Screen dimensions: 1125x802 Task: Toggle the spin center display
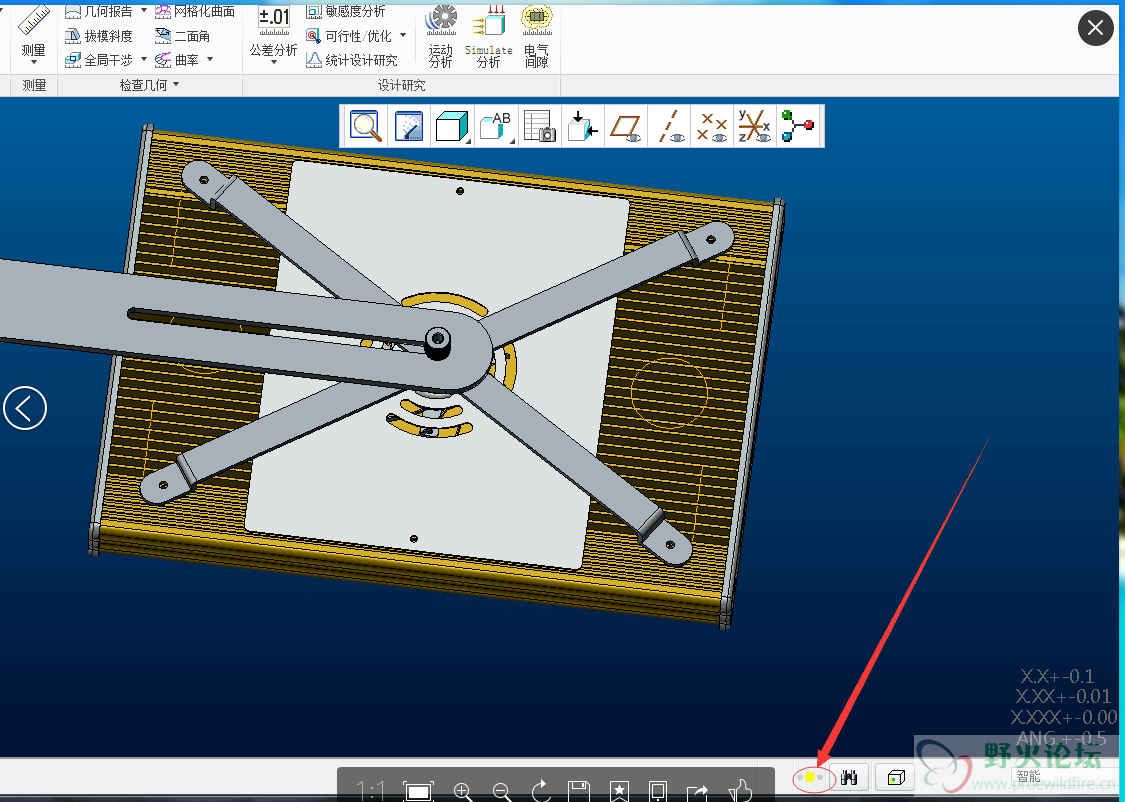(x=798, y=126)
